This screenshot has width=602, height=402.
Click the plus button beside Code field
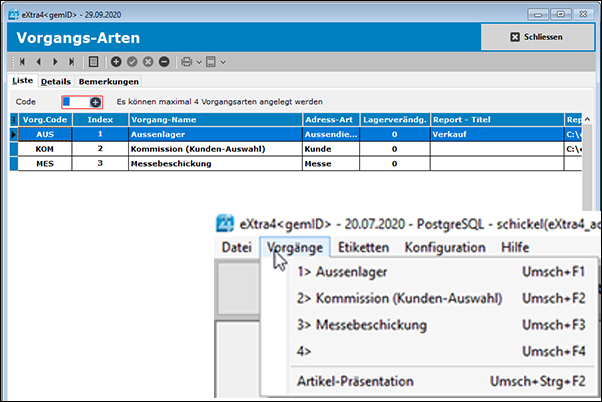tap(95, 102)
